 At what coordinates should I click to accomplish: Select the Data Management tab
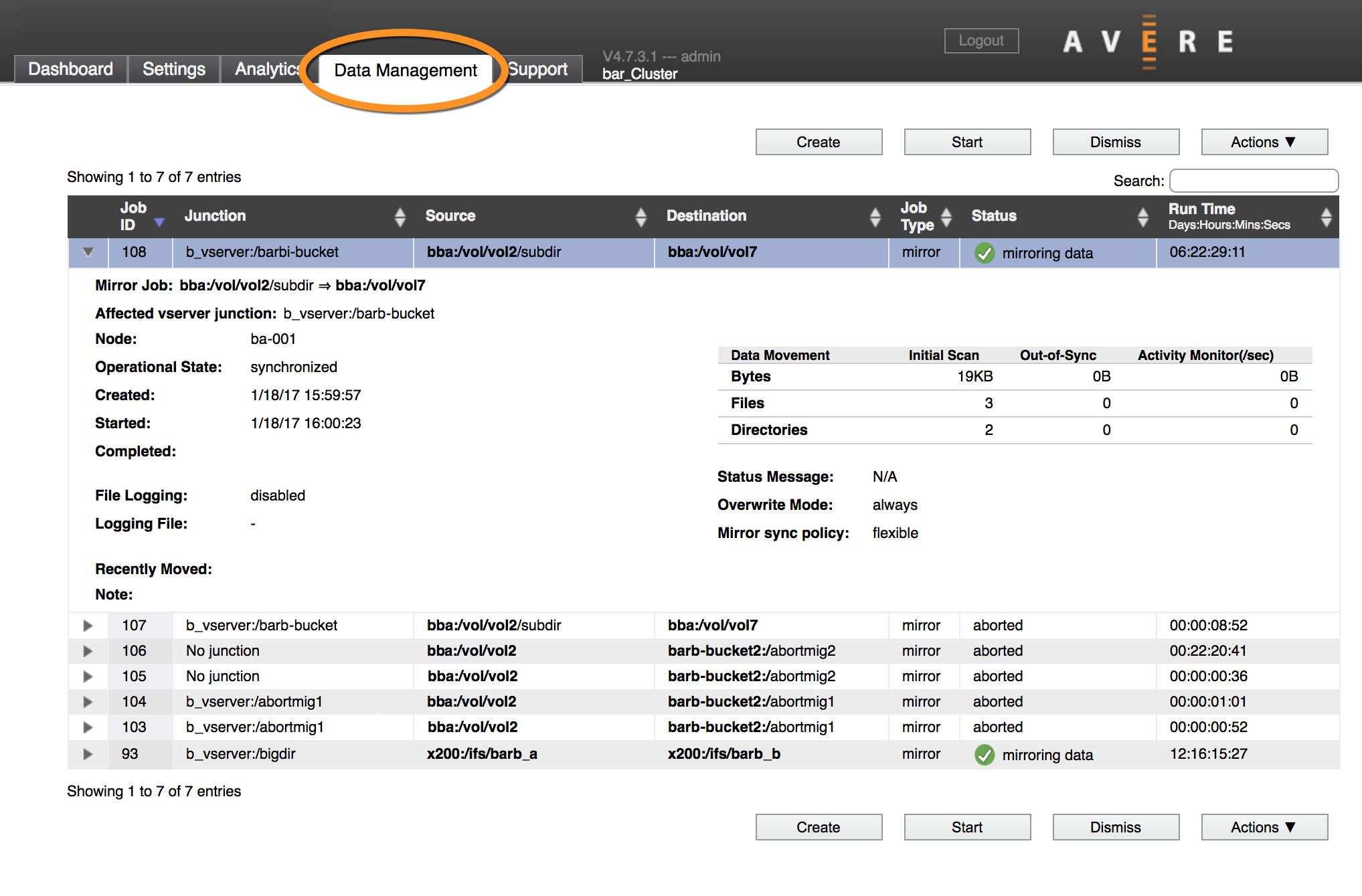pos(406,70)
